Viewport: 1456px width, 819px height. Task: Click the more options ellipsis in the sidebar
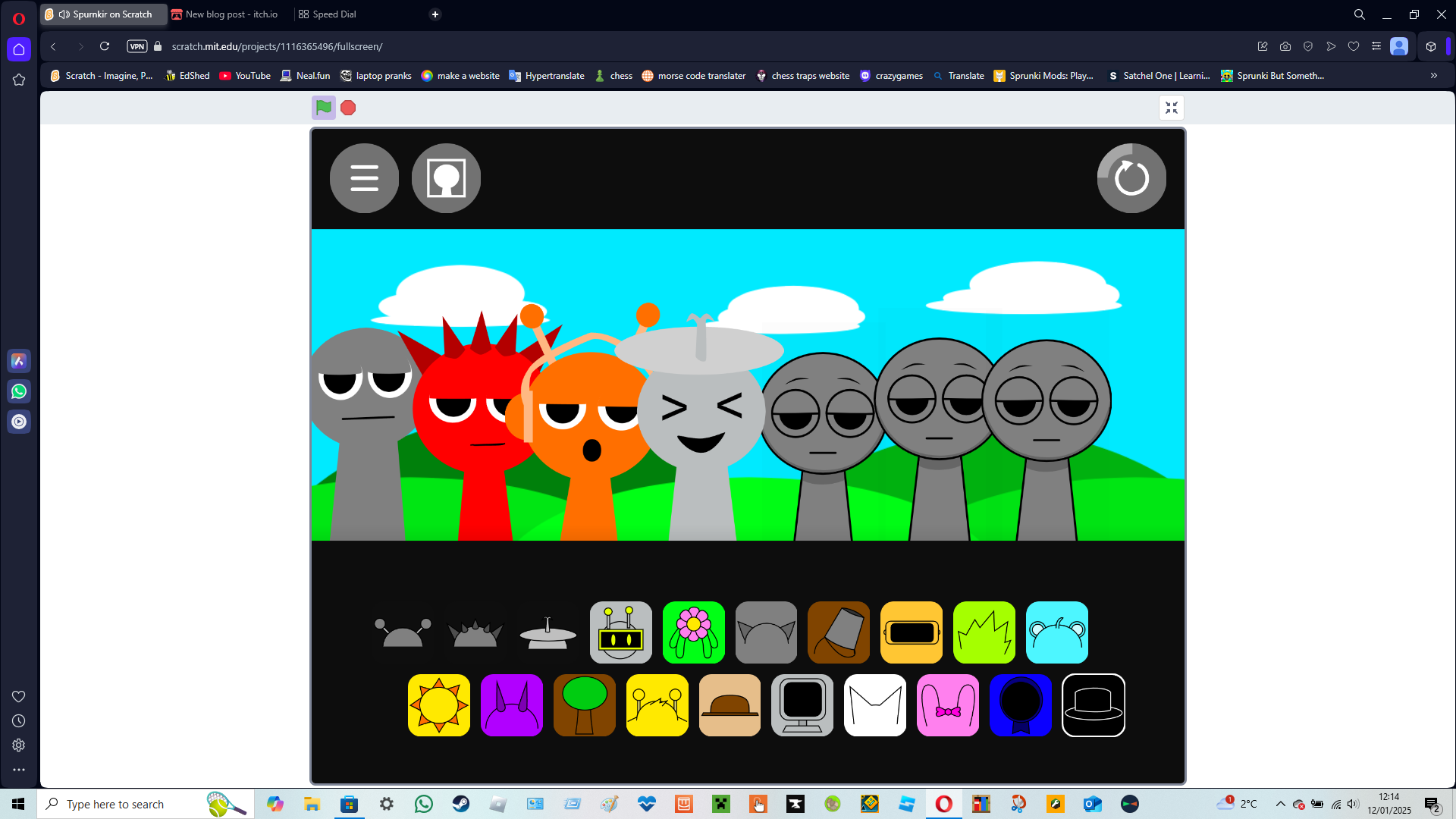[18, 769]
